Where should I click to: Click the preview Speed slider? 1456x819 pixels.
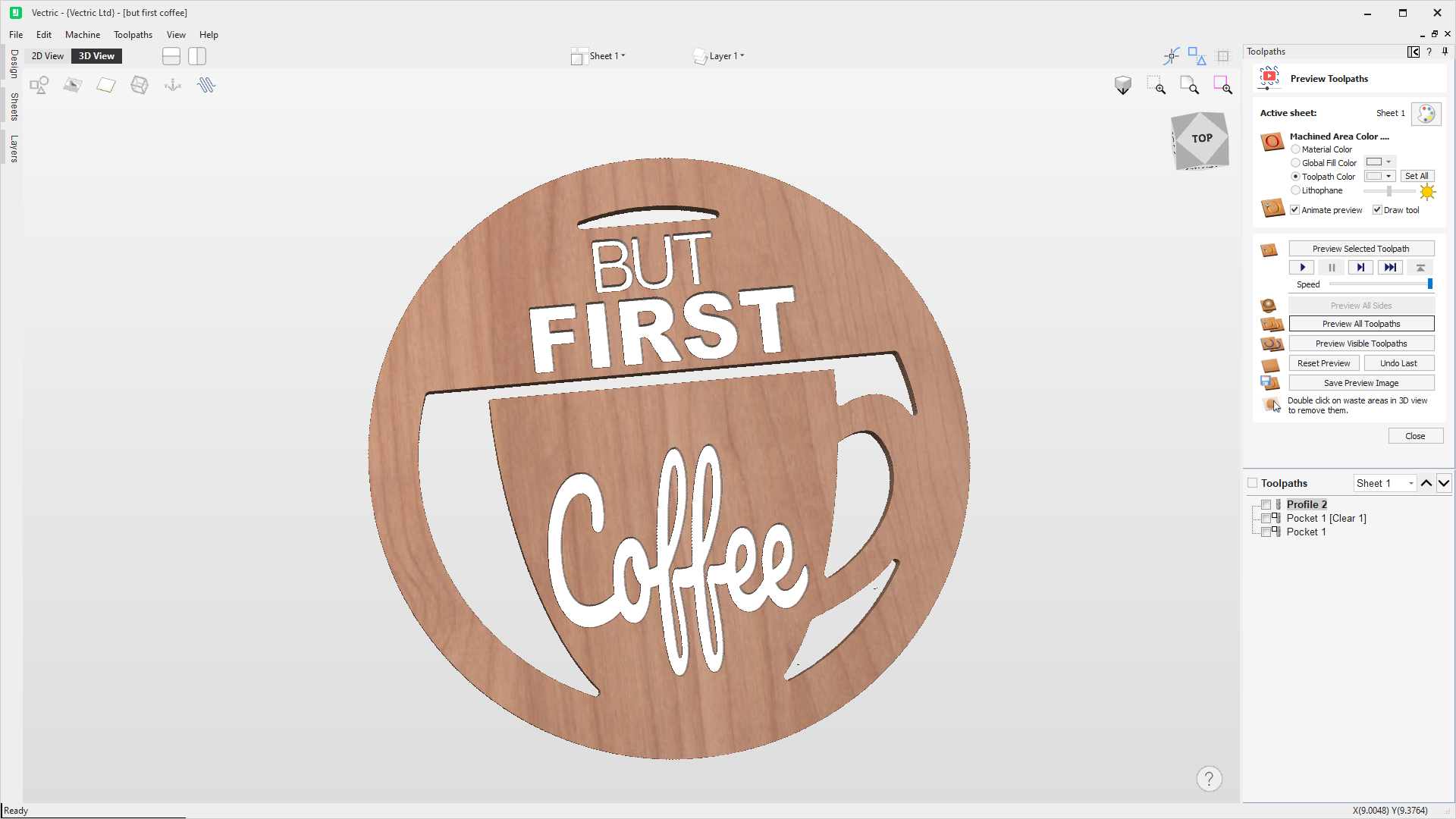click(x=1379, y=284)
